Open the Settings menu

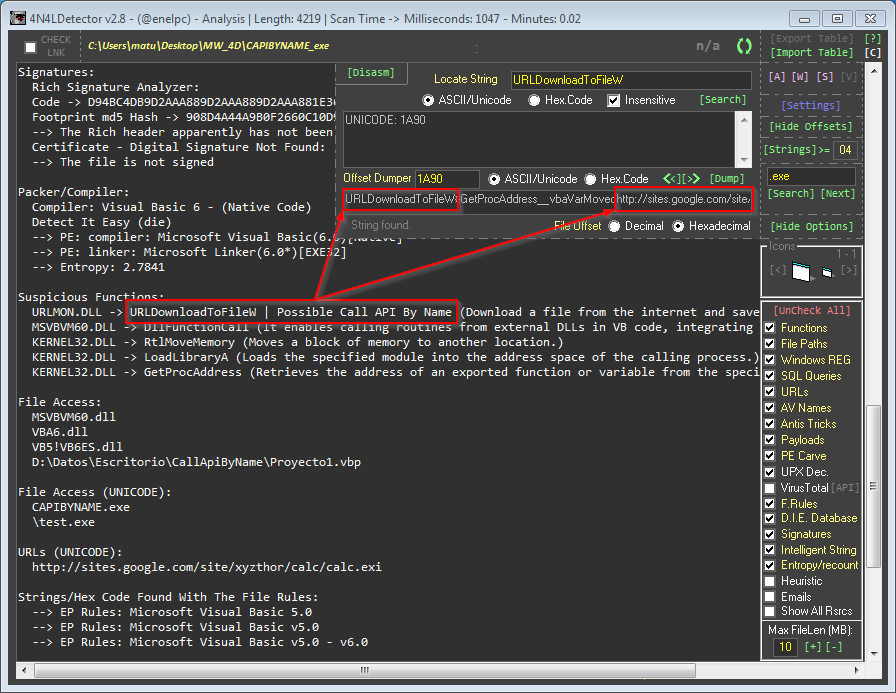[x=810, y=105]
